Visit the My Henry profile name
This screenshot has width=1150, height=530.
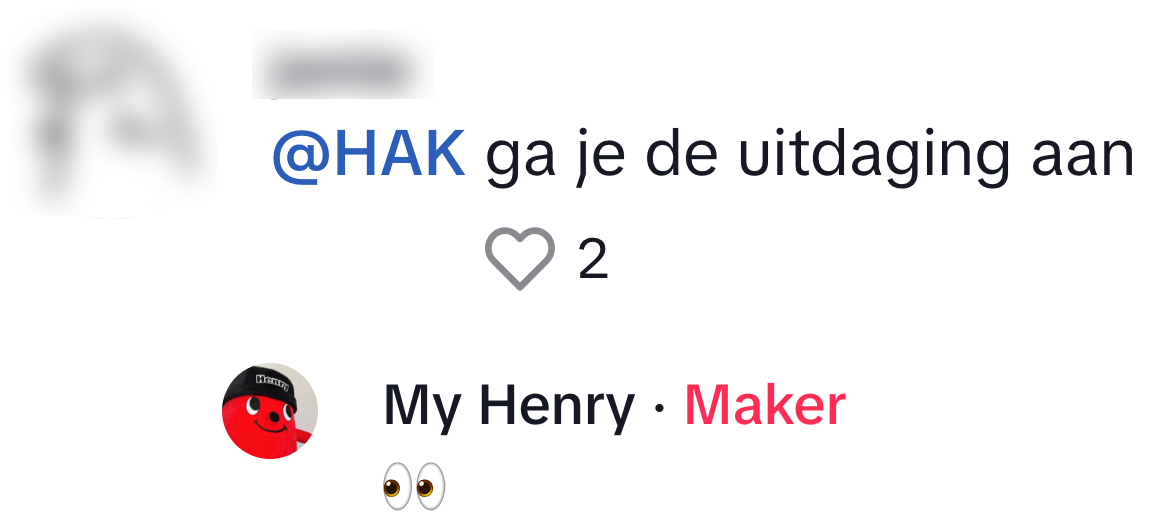pos(509,405)
